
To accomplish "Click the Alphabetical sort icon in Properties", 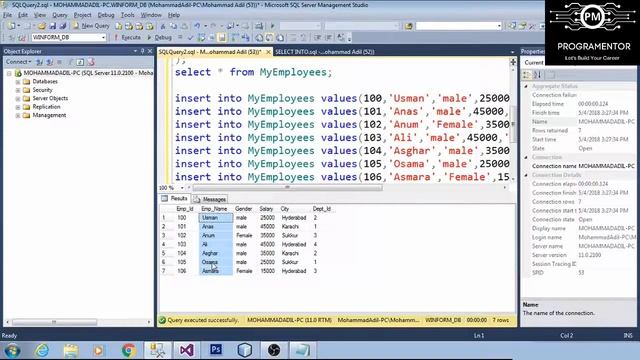I will [x=538, y=75].
